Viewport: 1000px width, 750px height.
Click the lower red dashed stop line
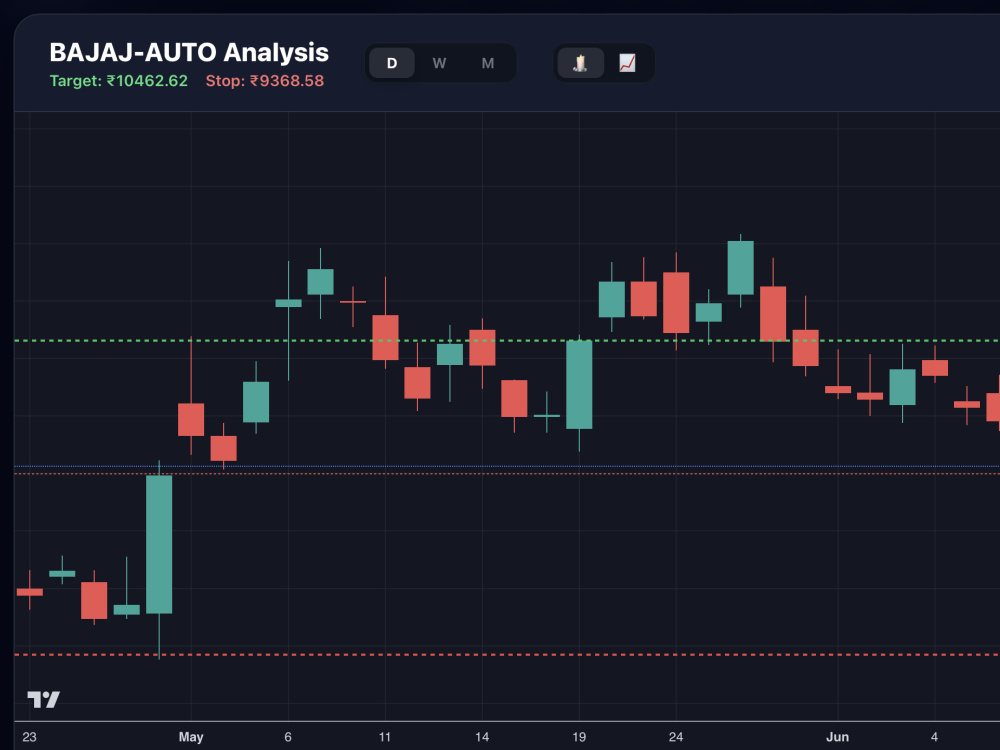click(507, 655)
